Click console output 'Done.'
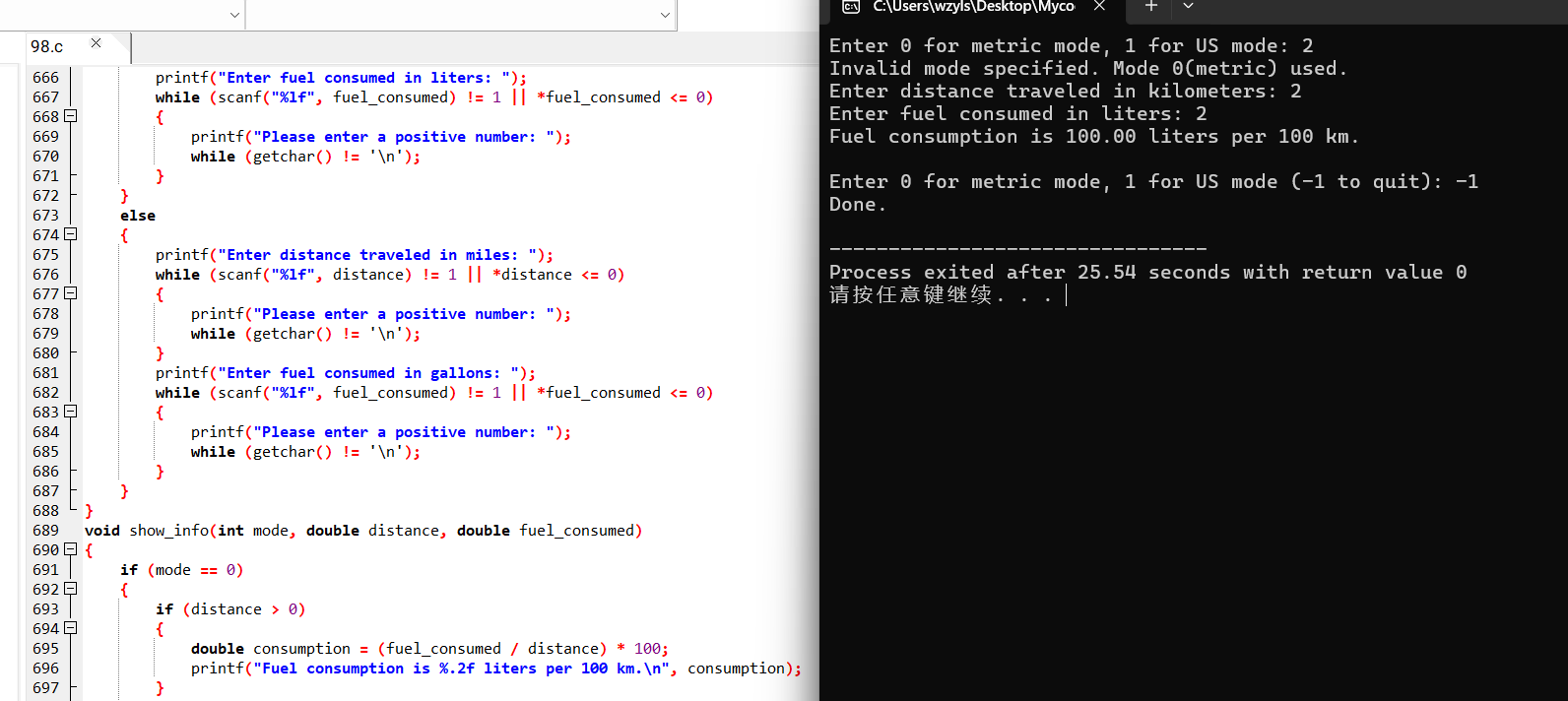The height and width of the screenshot is (701, 1568). [858, 204]
